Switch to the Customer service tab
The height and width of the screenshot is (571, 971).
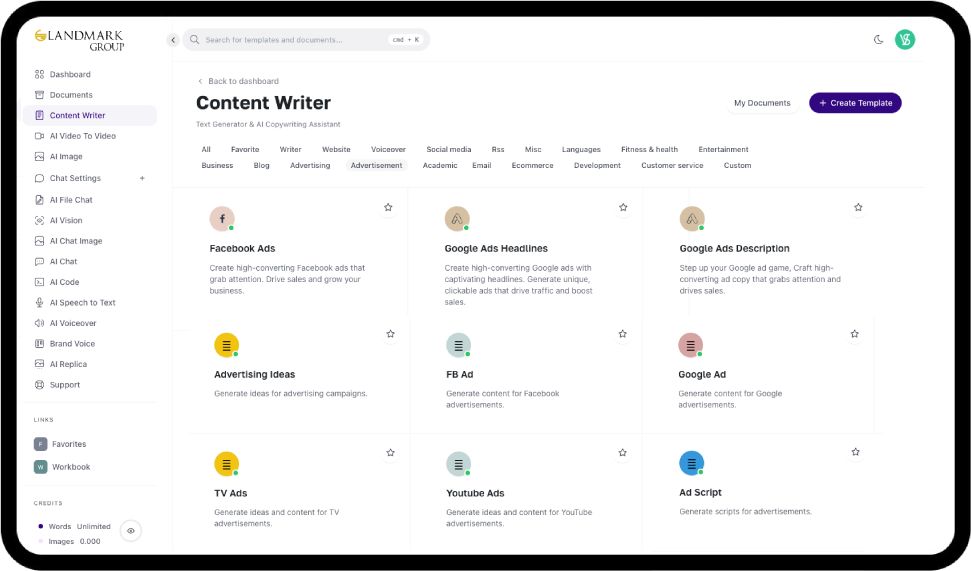[673, 165]
